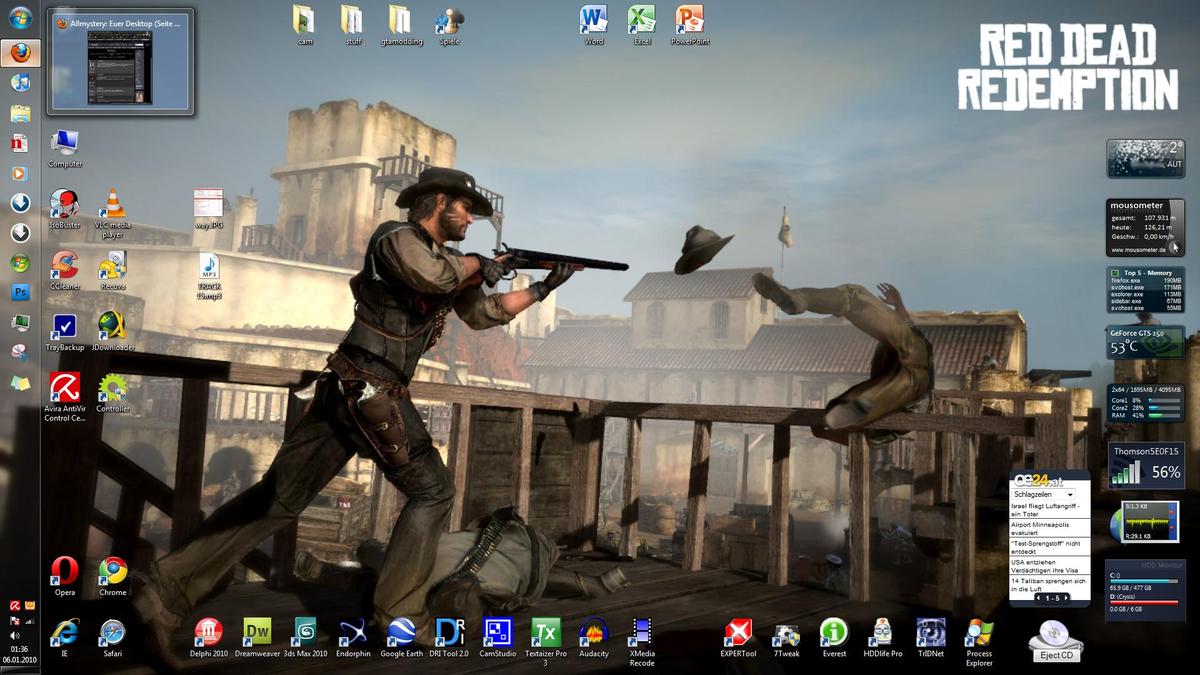Screen dimensions: 1200x675
Task: Go to previous oe24 headlines page
Action: click(1038, 598)
